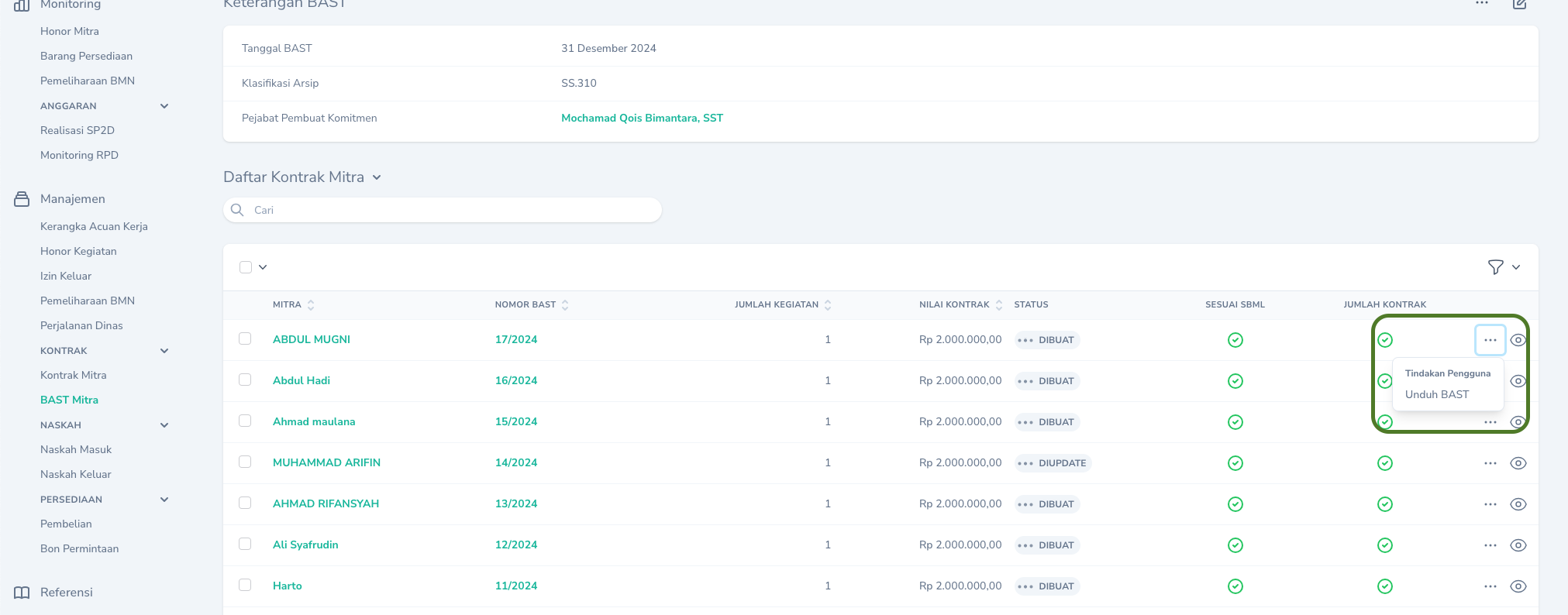Click Sesuai SBML check icon for Abdul Hadi
This screenshot has height=615, width=1568.
click(1235, 381)
